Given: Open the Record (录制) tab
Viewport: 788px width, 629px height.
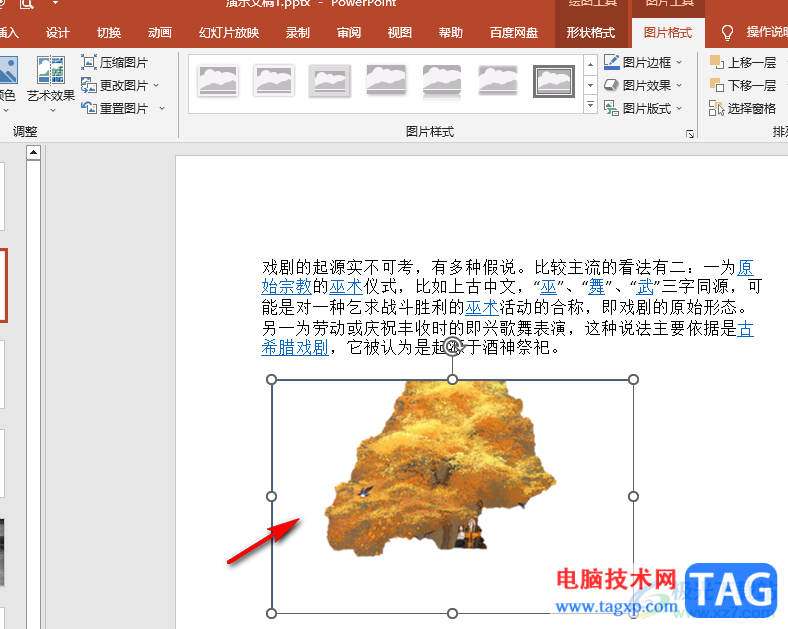Looking at the screenshot, I should [298, 33].
